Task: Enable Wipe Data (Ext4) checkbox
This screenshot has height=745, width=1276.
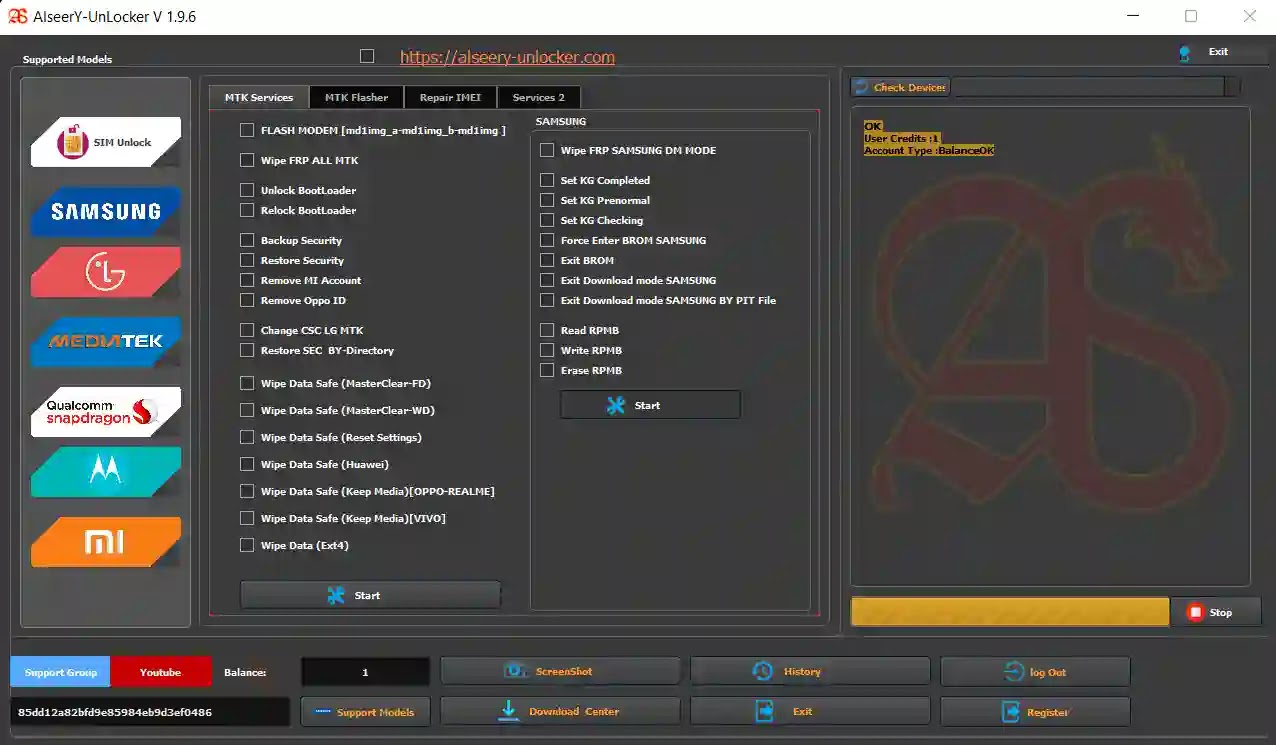Action: pos(247,545)
